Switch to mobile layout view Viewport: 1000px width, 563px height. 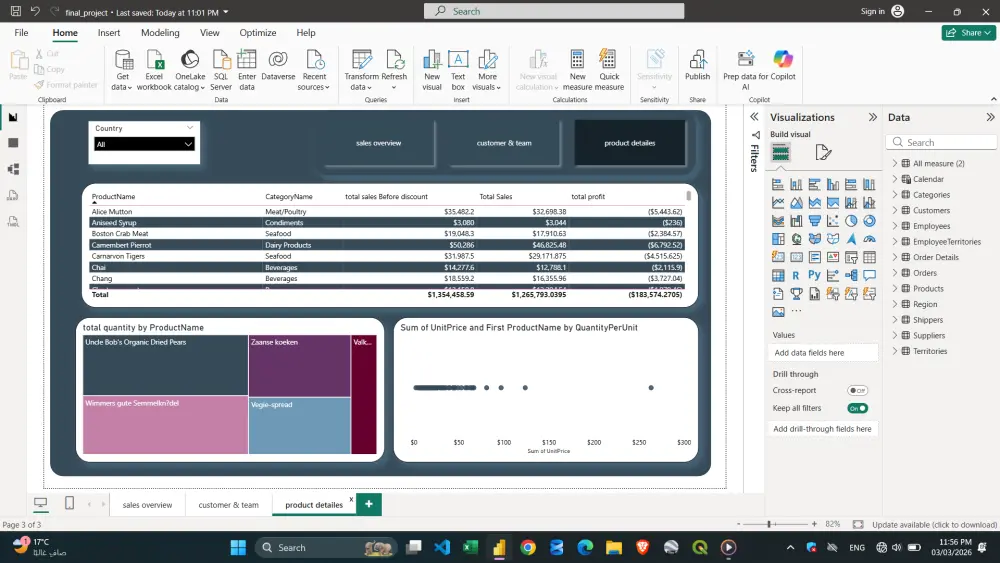pos(70,504)
